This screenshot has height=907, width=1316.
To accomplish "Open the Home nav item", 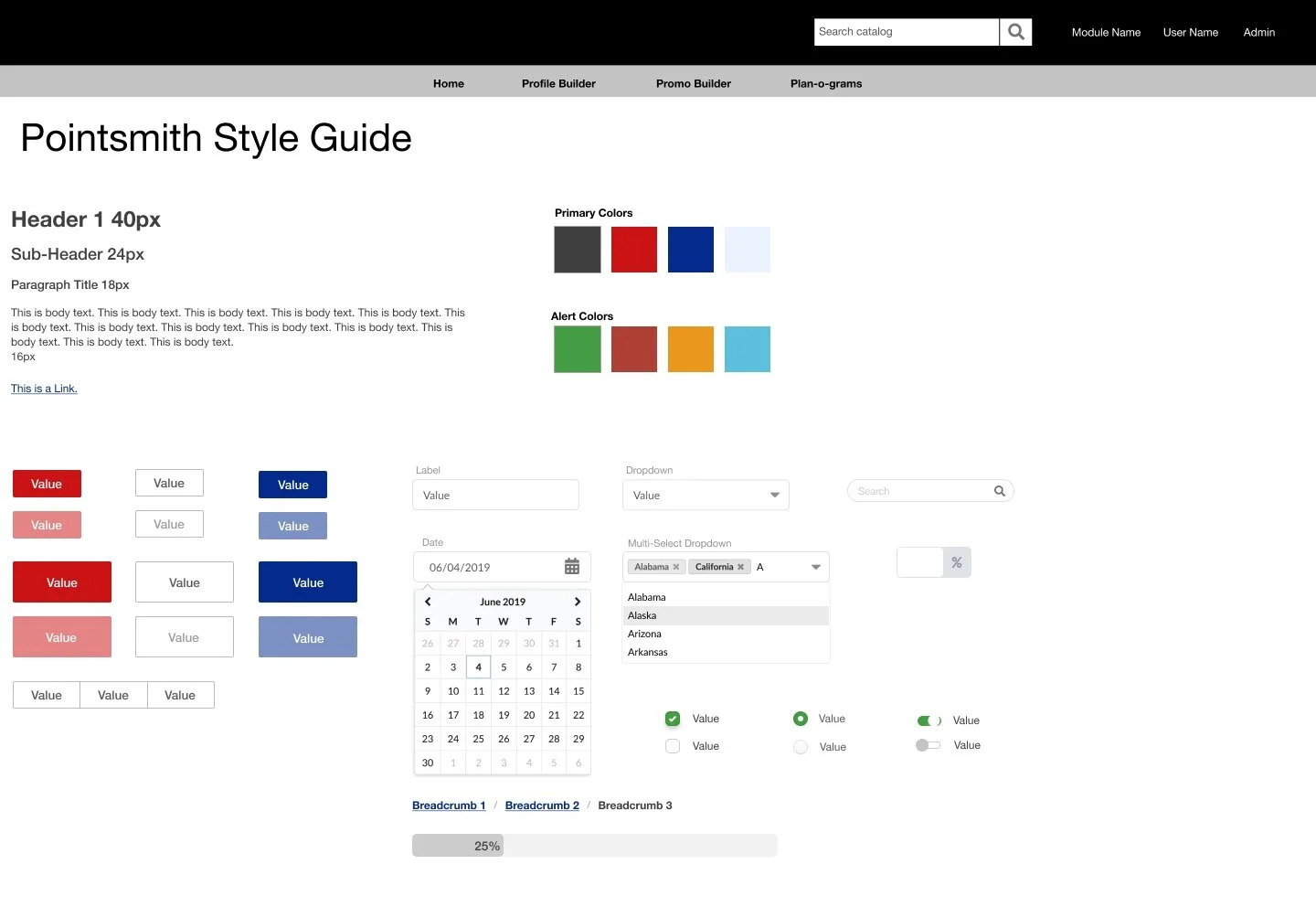I will (449, 83).
